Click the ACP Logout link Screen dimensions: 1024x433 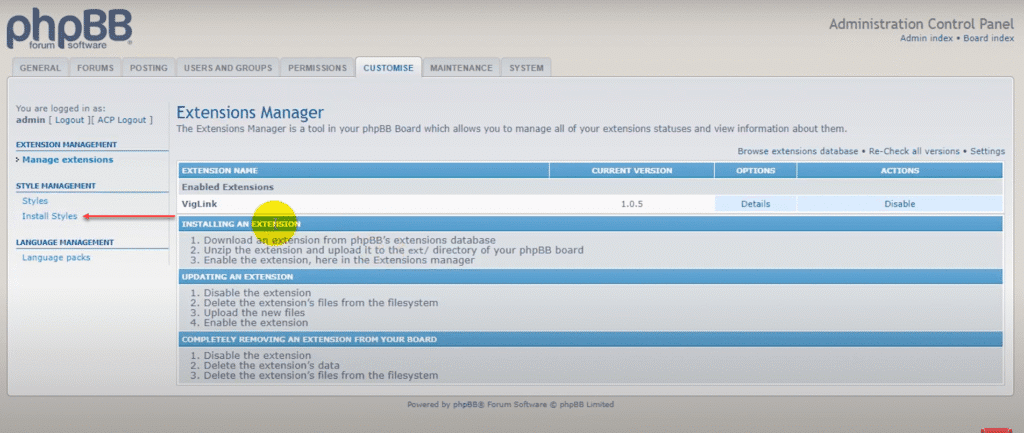pos(123,119)
